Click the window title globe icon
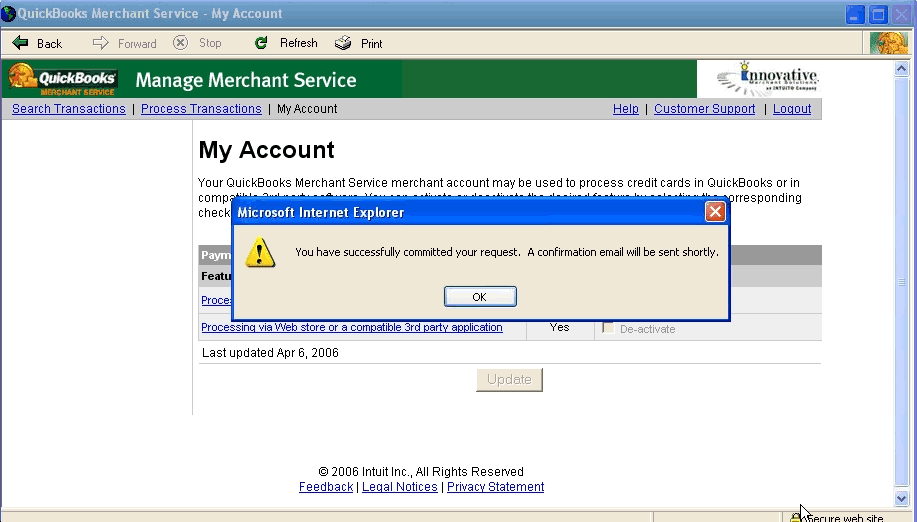The image size is (917, 522). click(8, 13)
